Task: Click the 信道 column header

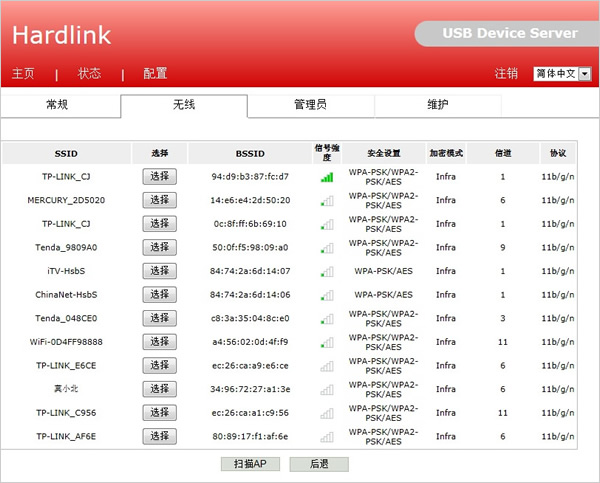Action: pyautogui.click(x=503, y=153)
